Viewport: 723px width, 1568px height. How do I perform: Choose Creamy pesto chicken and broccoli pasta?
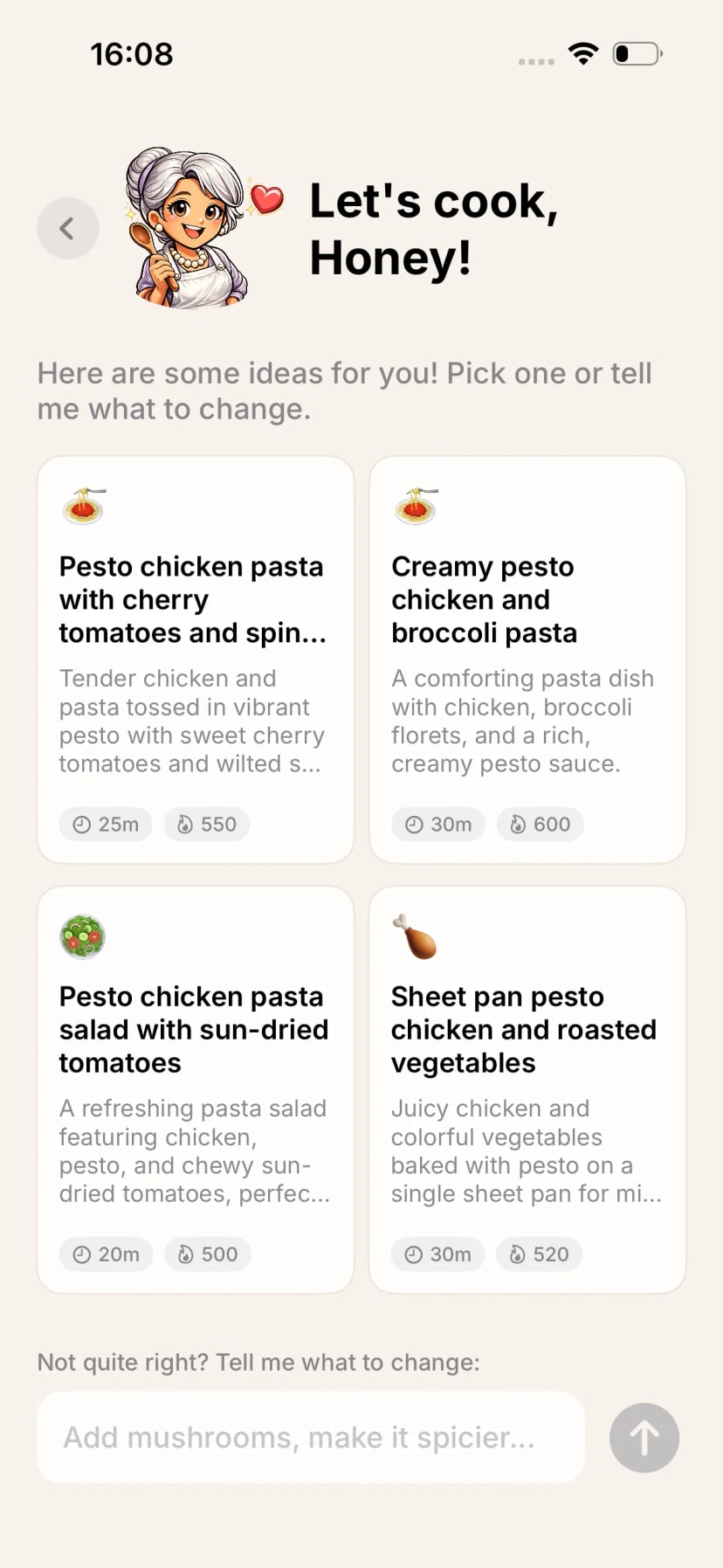[484, 599]
